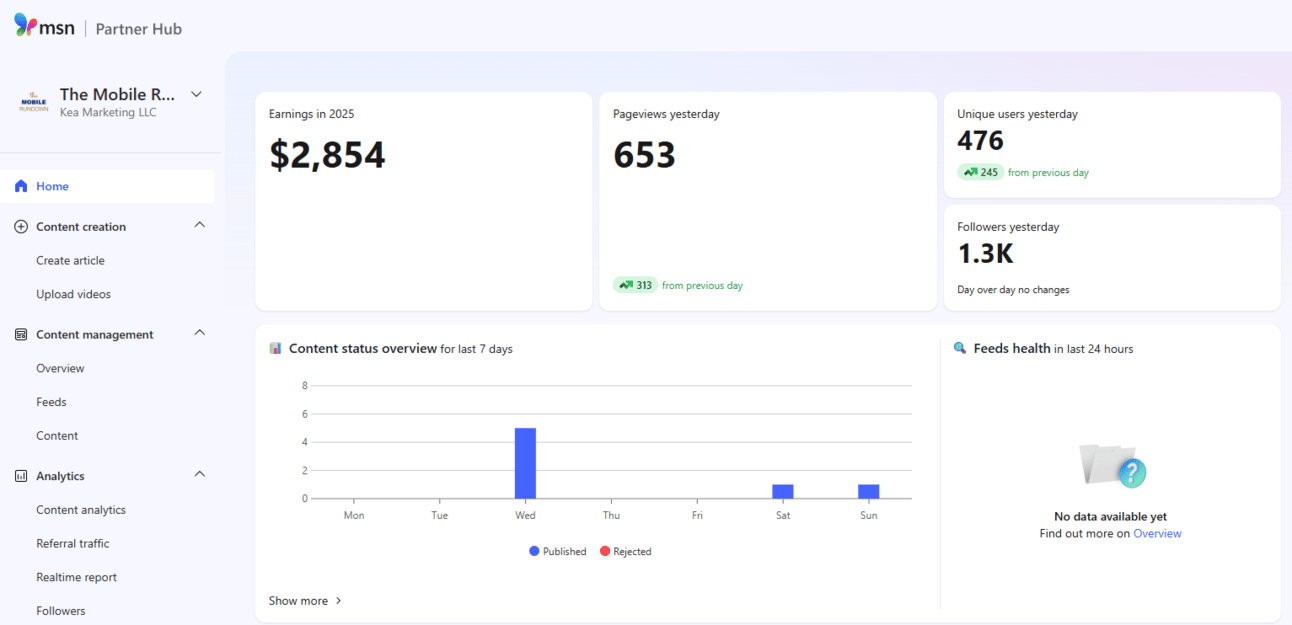
Task: Toggle the Published series in chart legend
Action: [558, 551]
